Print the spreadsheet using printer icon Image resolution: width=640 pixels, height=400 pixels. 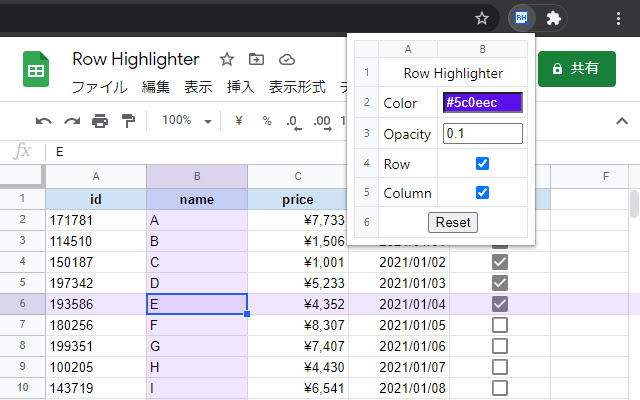(100, 121)
